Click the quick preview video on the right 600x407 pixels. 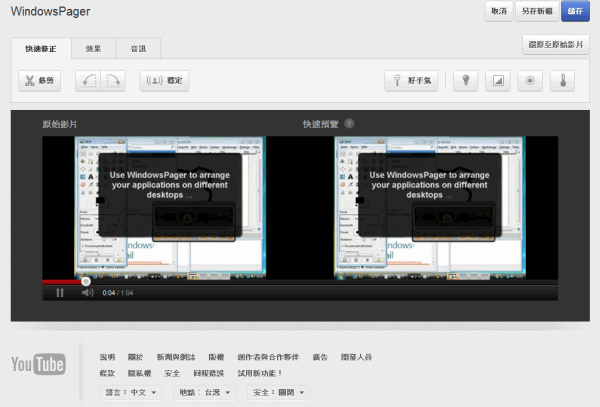[x=430, y=208]
